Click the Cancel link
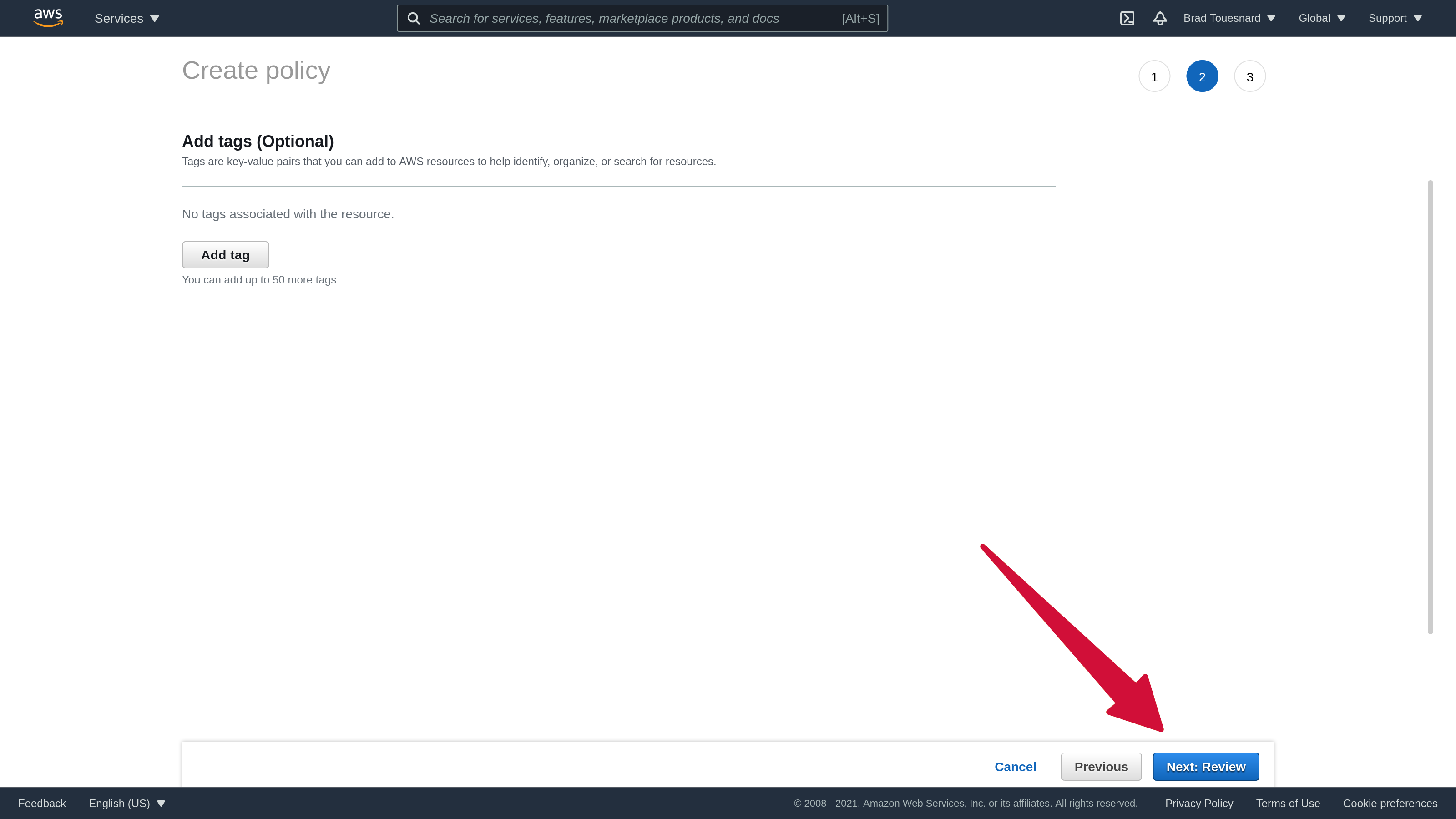This screenshot has height=819, width=1456. point(1015,766)
